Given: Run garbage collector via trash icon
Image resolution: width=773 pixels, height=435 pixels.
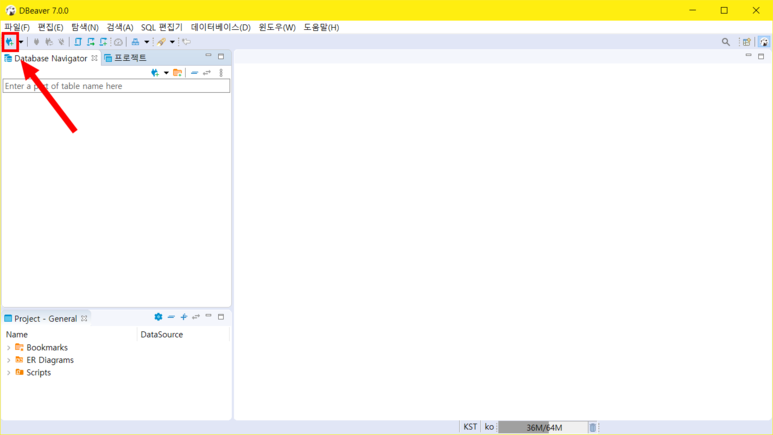Looking at the screenshot, I should pyautogui.click(x=593, y=428).
